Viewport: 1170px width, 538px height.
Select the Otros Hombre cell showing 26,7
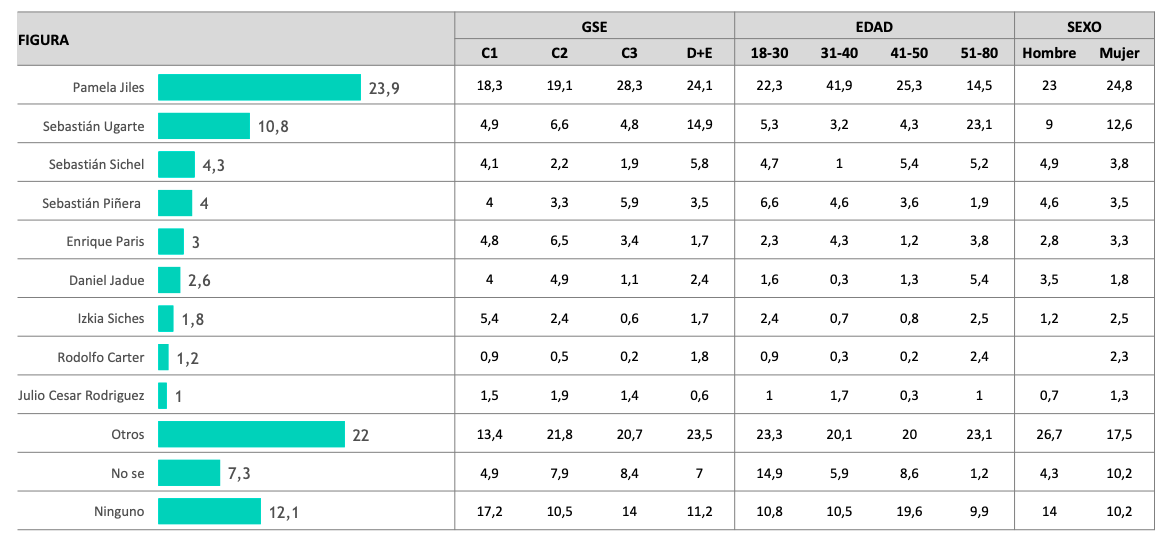point(1049,434)
